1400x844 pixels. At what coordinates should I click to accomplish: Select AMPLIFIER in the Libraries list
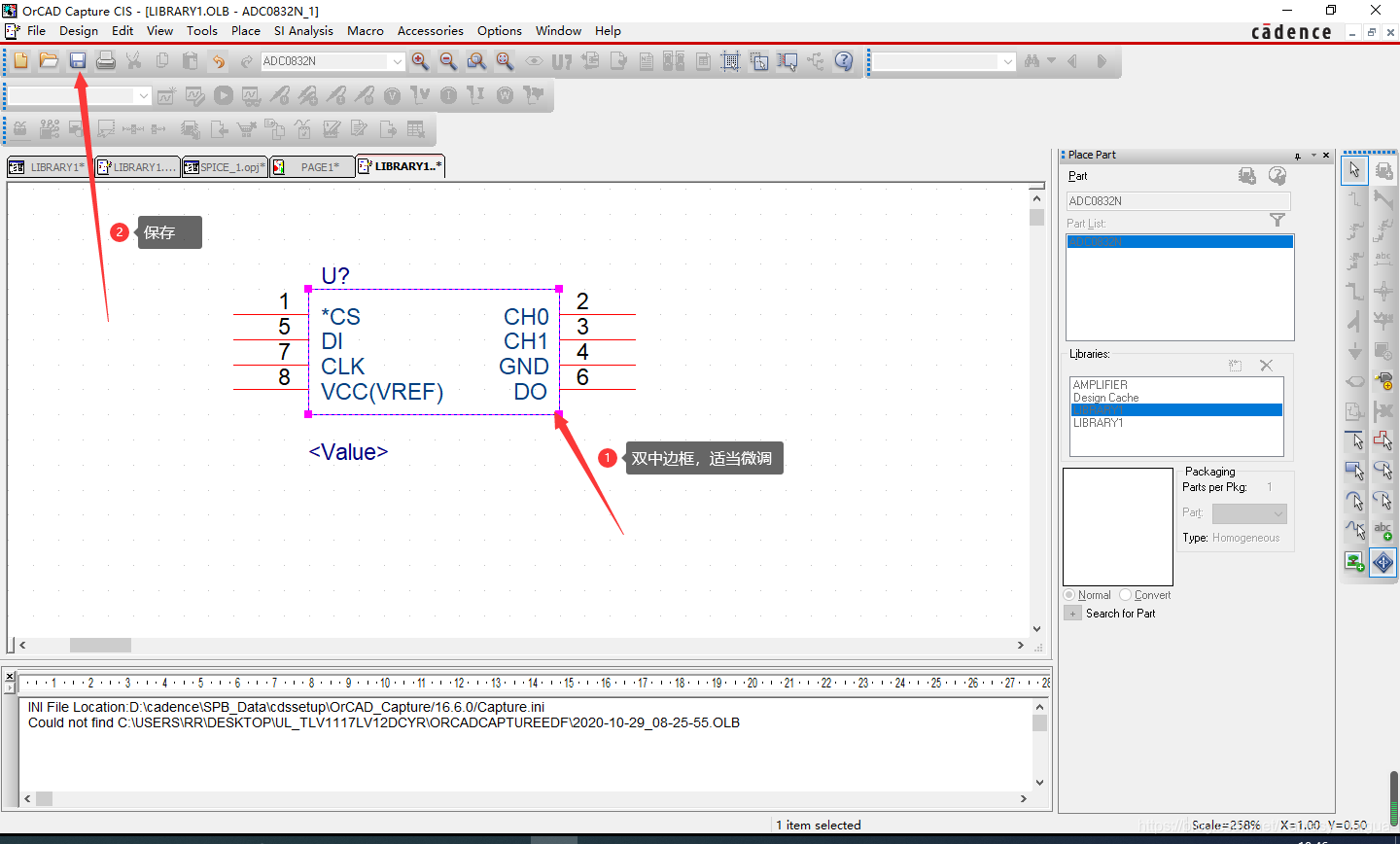click(1101, 385)
